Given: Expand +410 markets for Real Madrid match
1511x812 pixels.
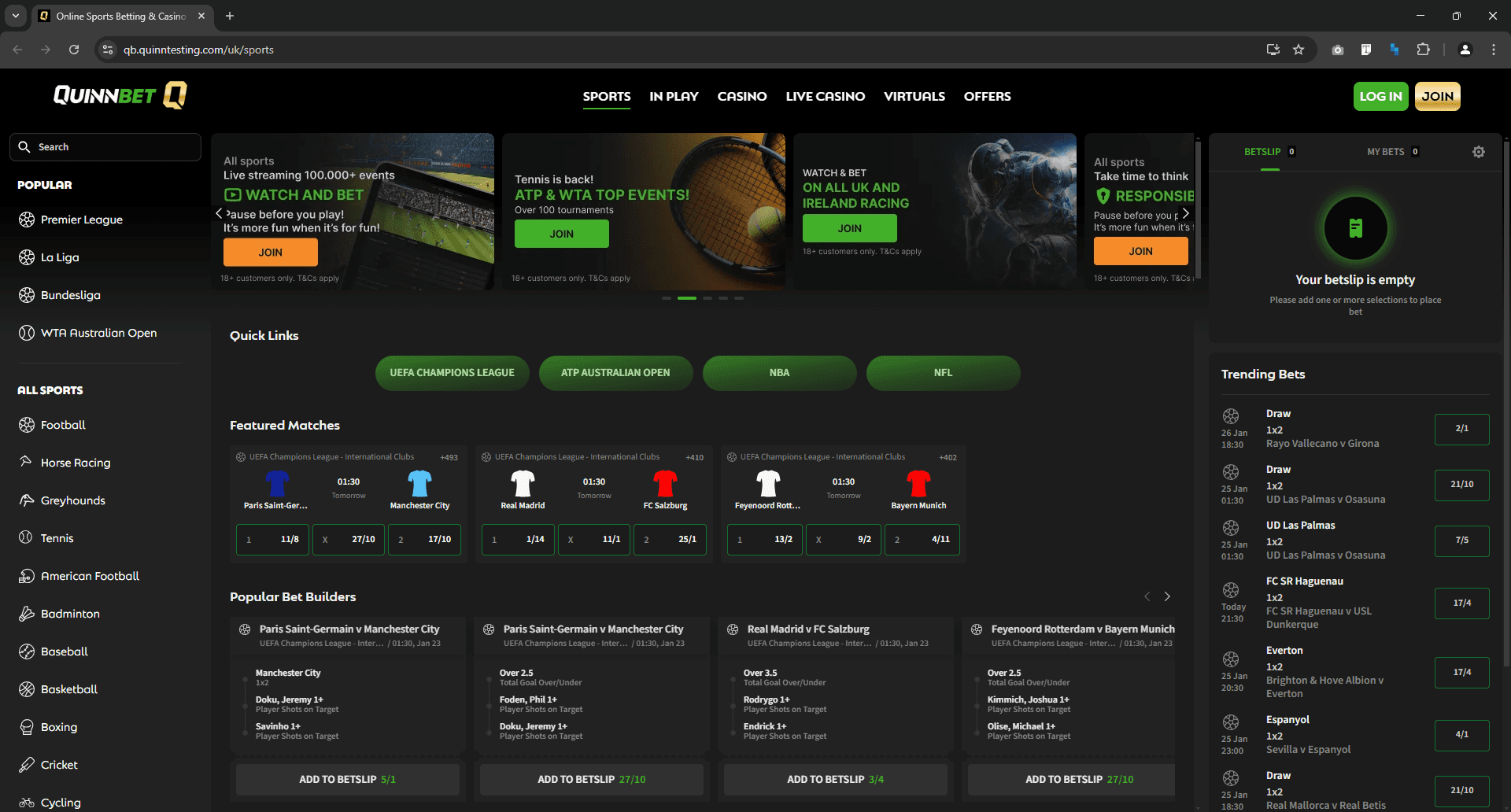Looking at the screenshot, I should 694,457.
